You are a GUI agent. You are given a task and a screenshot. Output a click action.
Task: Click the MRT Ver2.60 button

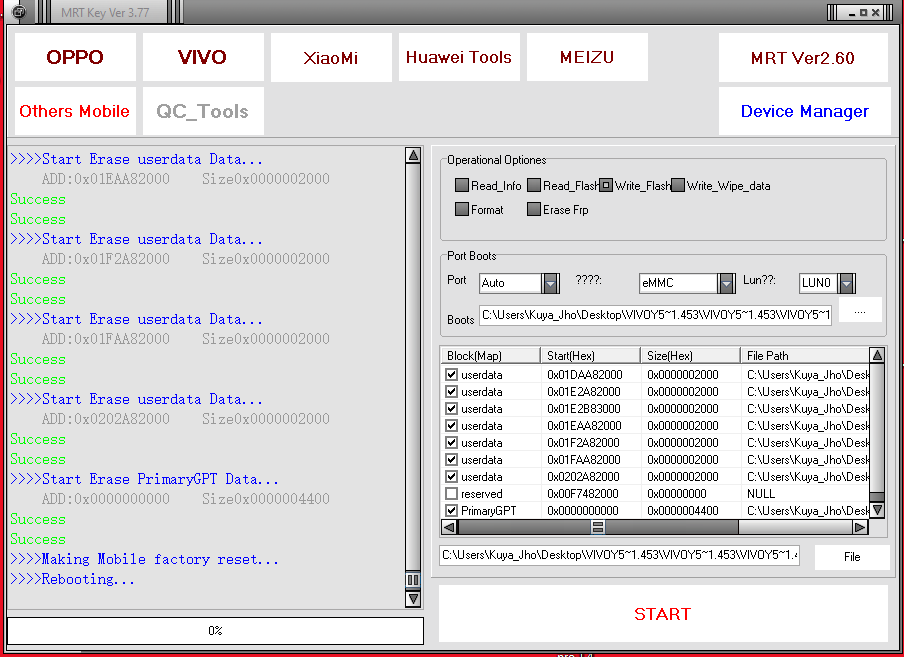coord(803,58)
